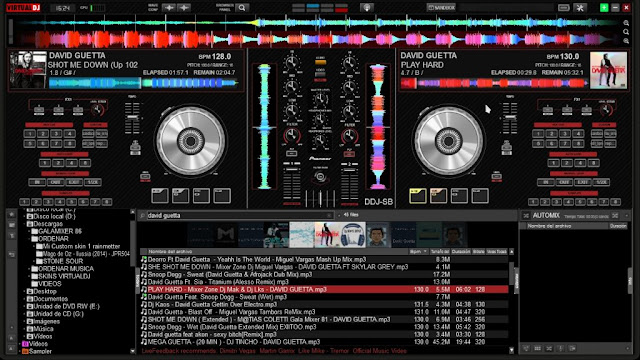This screenshot has height=360, width=640.
Task: Expand the Desktop tree node
Action: [24, 291]
